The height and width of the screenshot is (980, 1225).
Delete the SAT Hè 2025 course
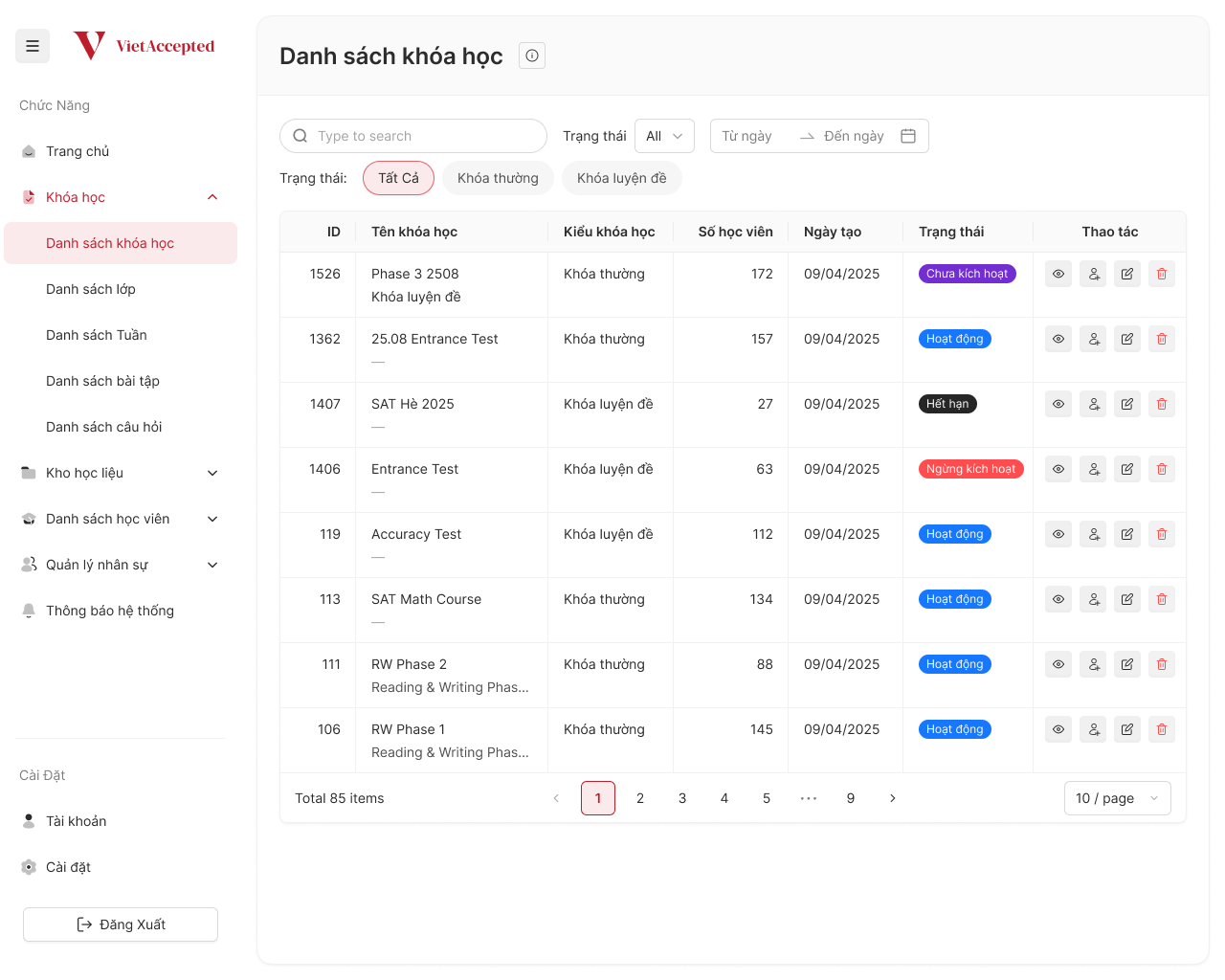[x=1162, y=404]
